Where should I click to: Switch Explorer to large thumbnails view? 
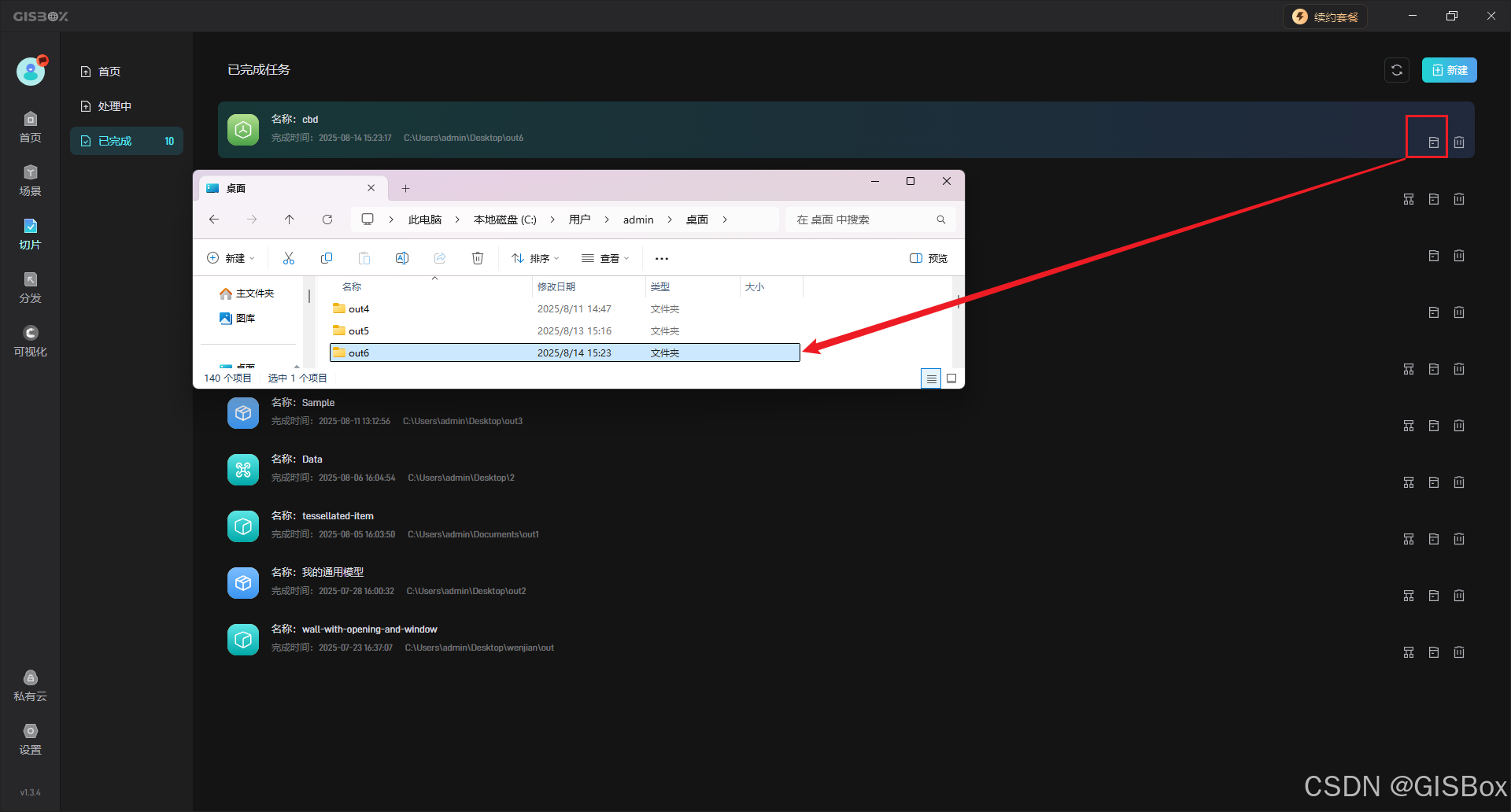[951, 378]
